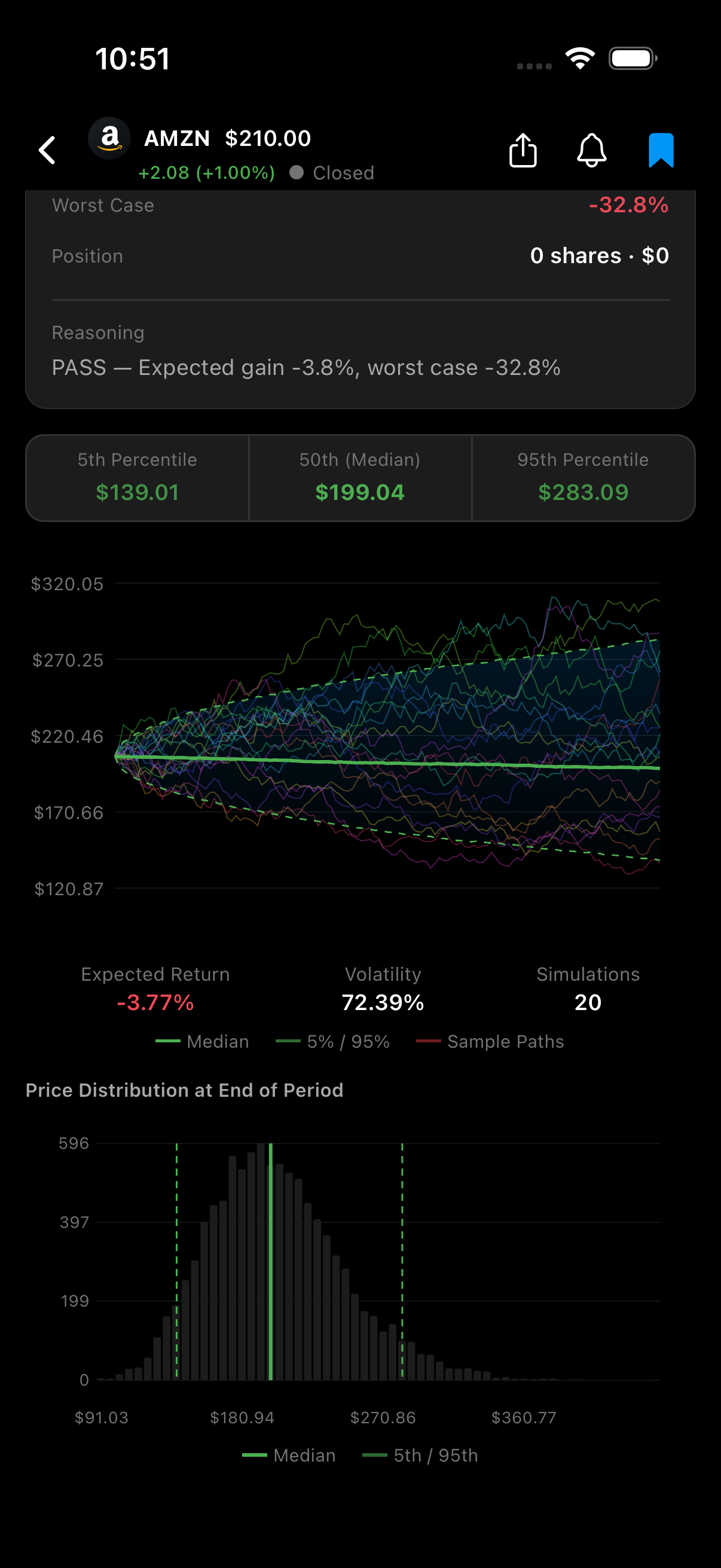Open the share sheet icon
The image size is (721, 1568).
[x=523, y=150]
